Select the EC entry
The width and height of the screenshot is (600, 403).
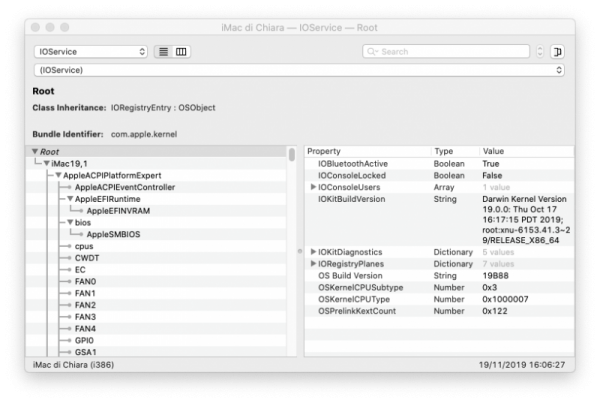80,270
